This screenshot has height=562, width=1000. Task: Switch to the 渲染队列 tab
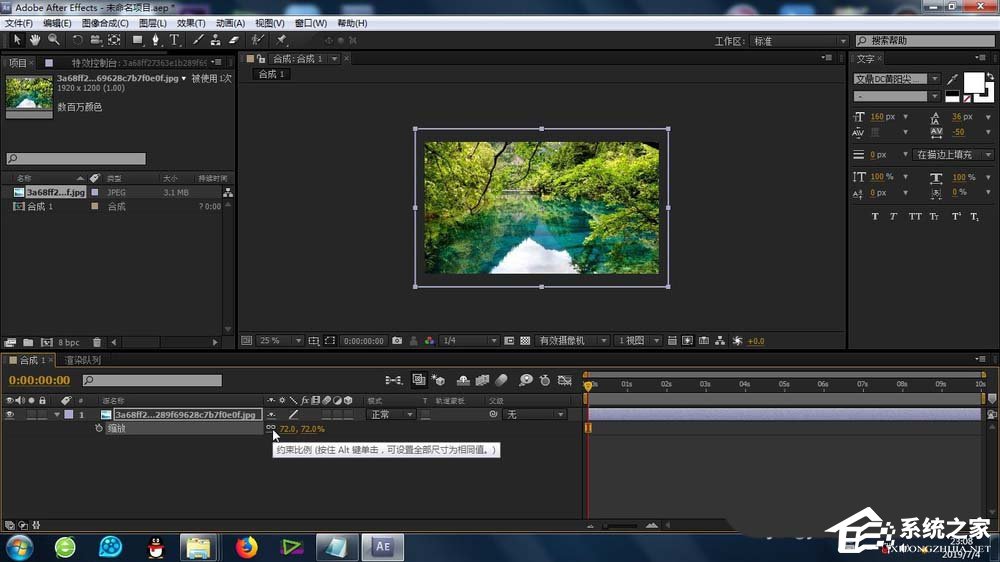pos(83,360)
